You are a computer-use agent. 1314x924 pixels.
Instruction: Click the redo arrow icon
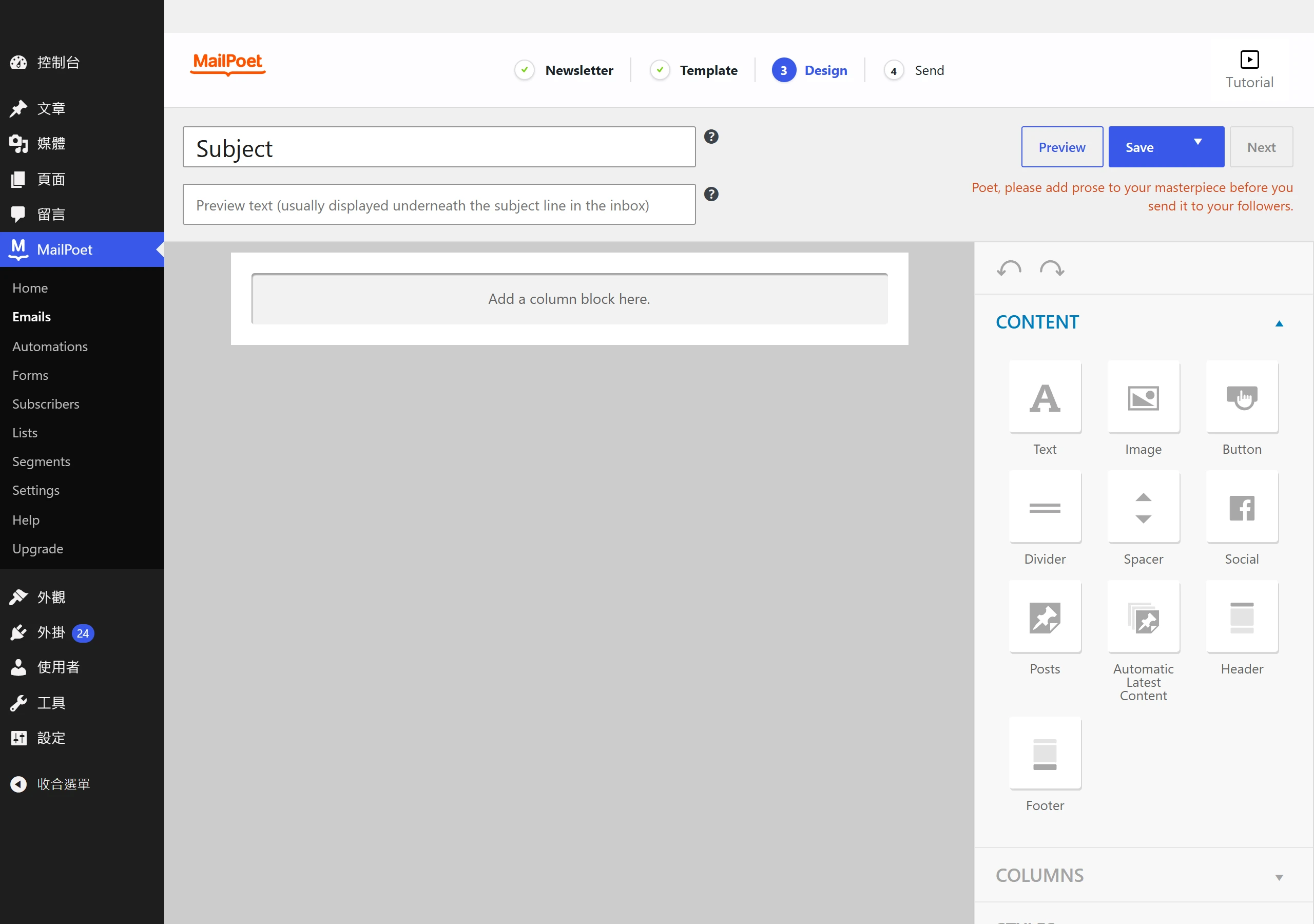coord(1052,268)
